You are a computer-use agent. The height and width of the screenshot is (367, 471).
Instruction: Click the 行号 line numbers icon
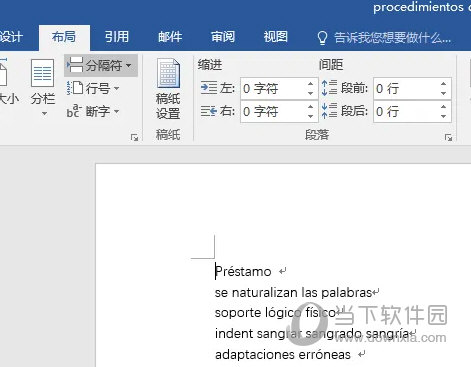tap(75, 88)
